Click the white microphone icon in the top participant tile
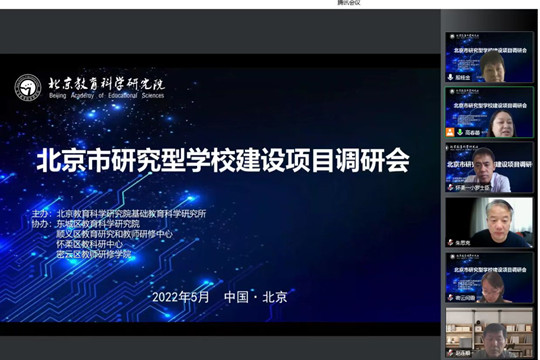This screenshot has width=540, height=360. 450,77
